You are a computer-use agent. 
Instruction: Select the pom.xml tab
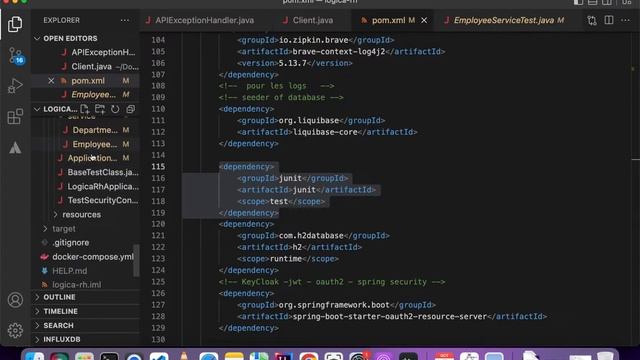(x=388, y=20)
